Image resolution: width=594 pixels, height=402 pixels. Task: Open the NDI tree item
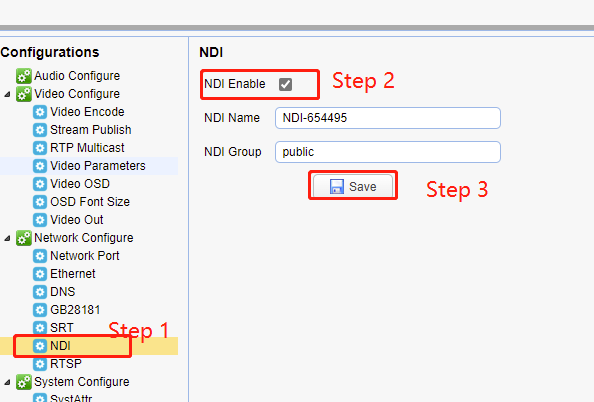coord(60,346)
